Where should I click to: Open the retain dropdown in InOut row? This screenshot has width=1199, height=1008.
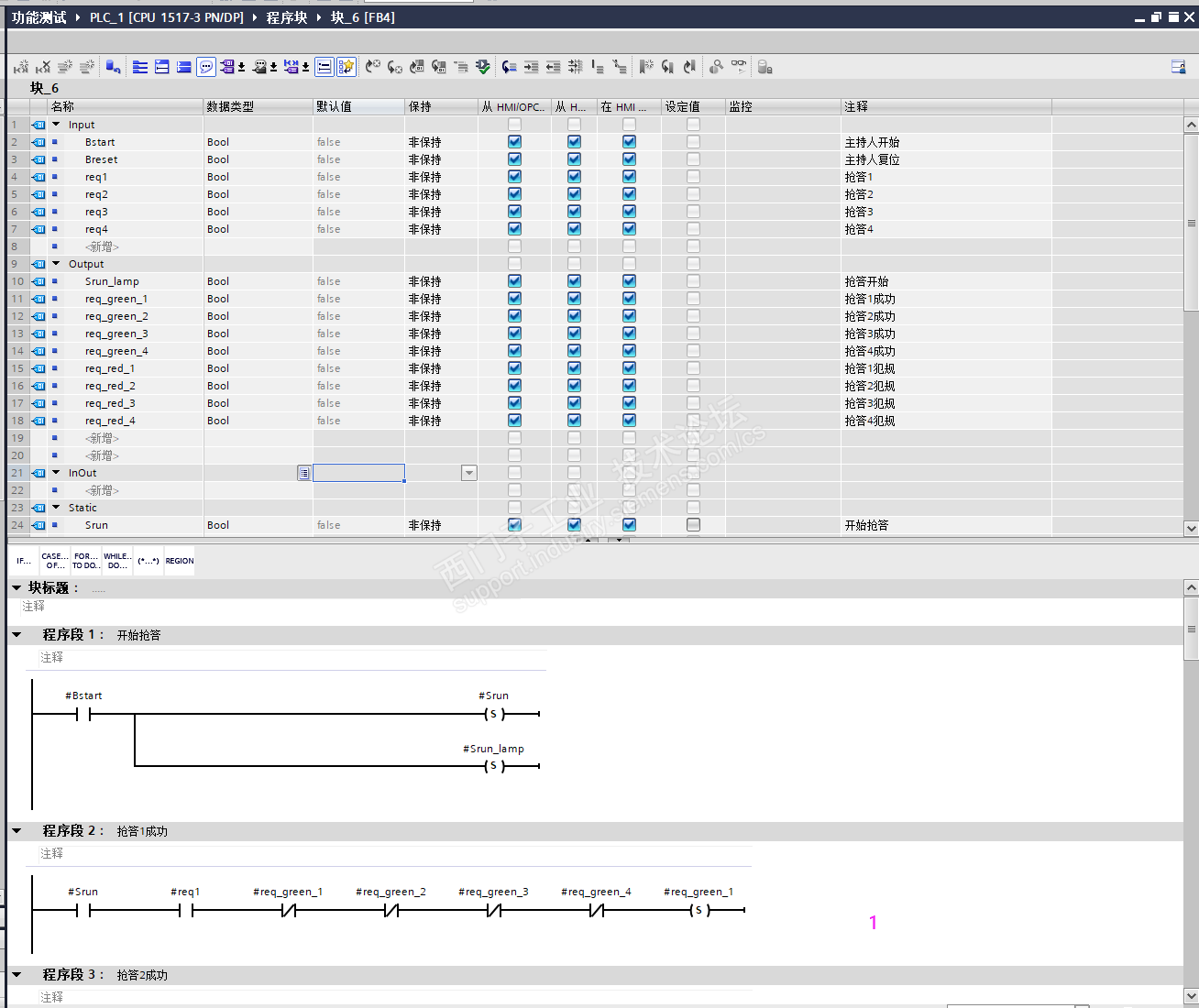[x=468, y=473]
